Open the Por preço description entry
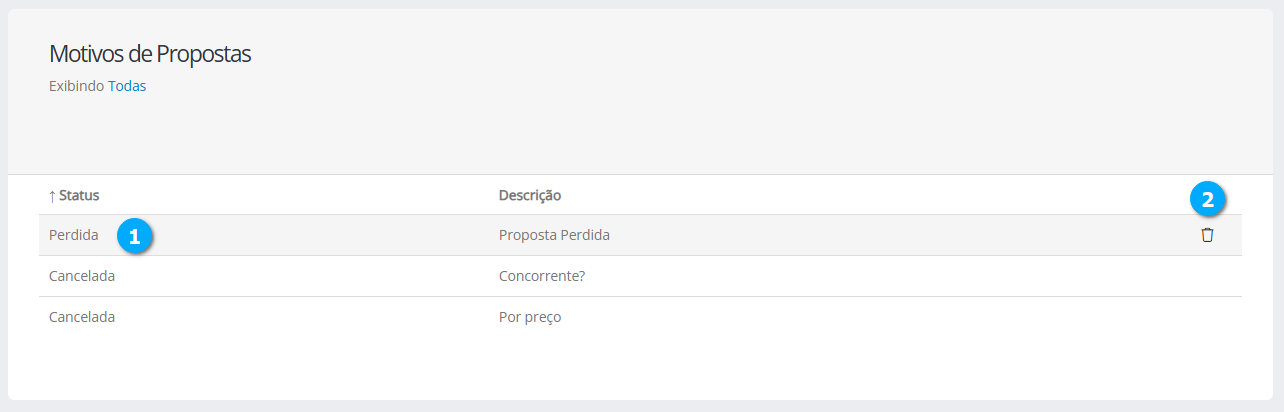The height and width of the screenshot is (412, 1284). pyautogui.click(x=530, y=317)
